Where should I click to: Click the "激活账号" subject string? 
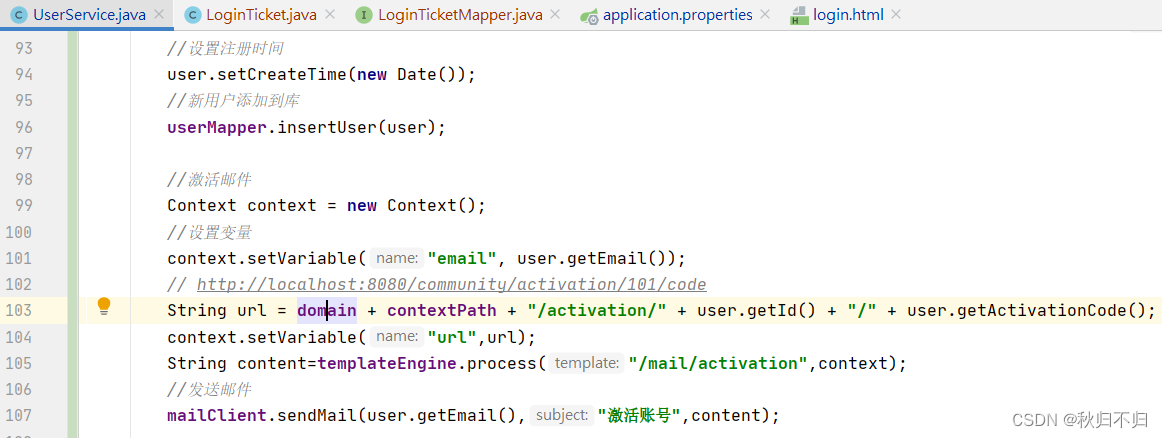(x=639, y=415)
